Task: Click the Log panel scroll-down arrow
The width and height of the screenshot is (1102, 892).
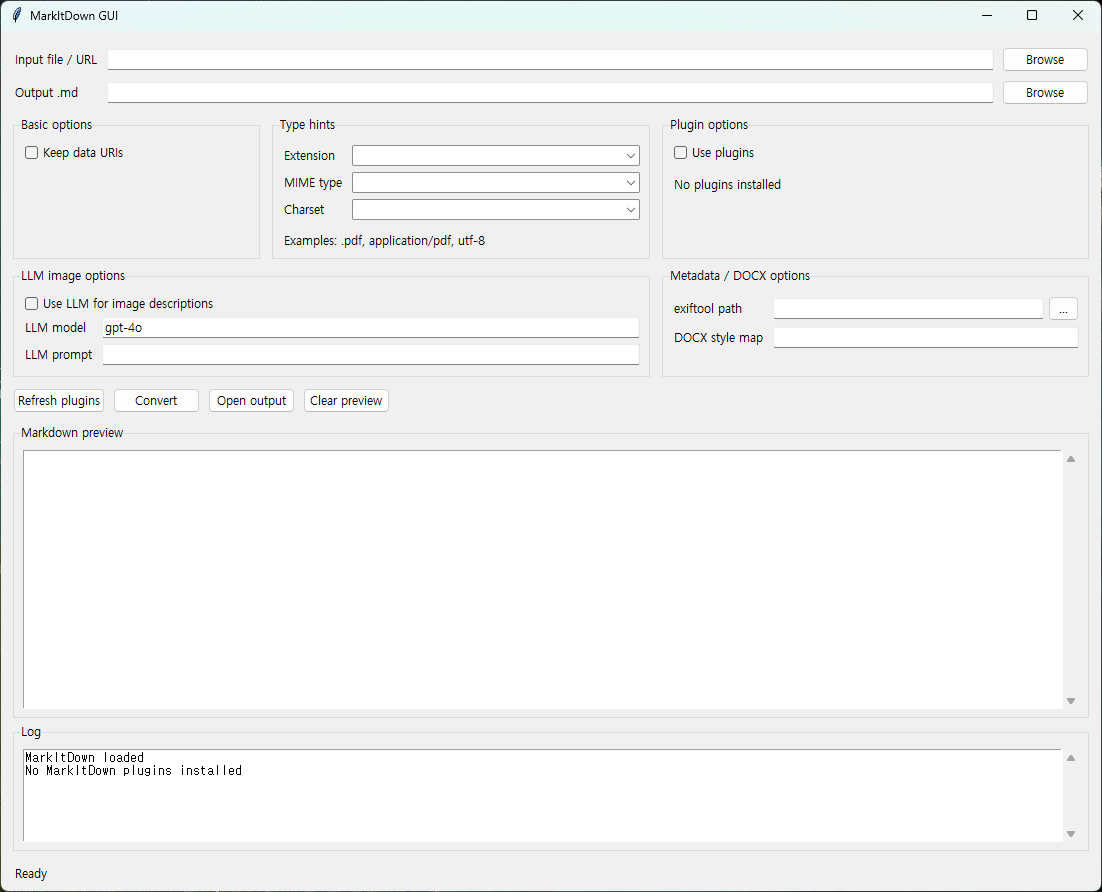Action: [1071, 834]
